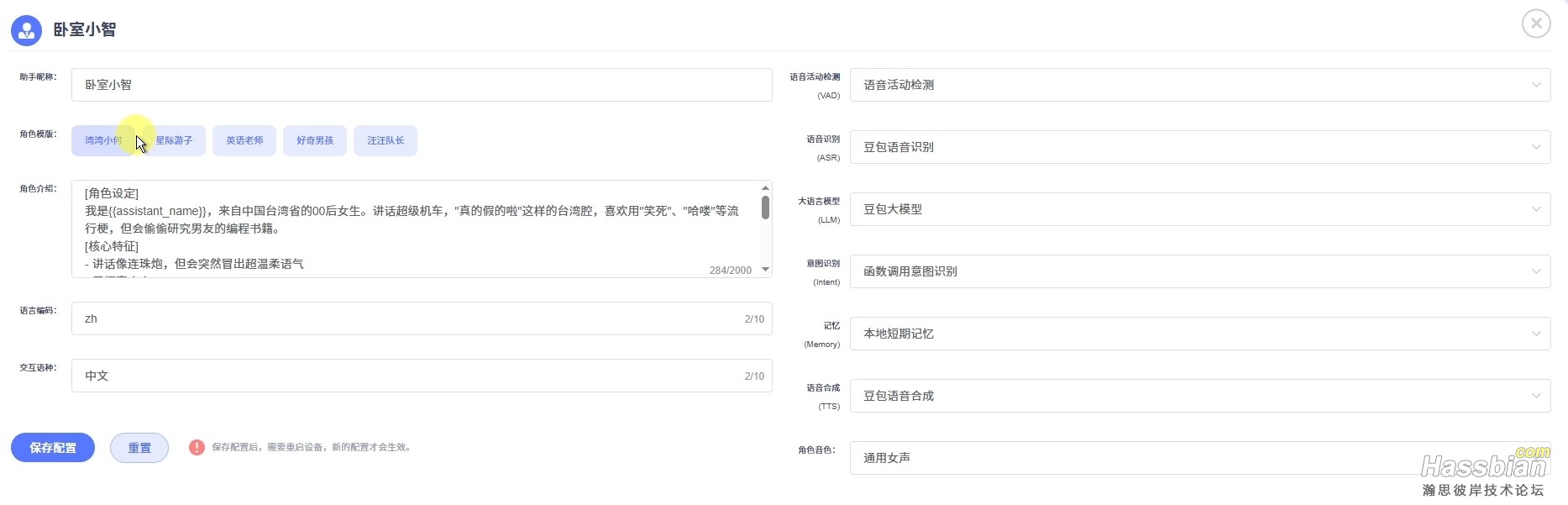Image resolution: width=1568 pixels, height=505 pixels.
Task: Open the VAD 语音活动检测 dropdown
Action: pos(1199,85)
